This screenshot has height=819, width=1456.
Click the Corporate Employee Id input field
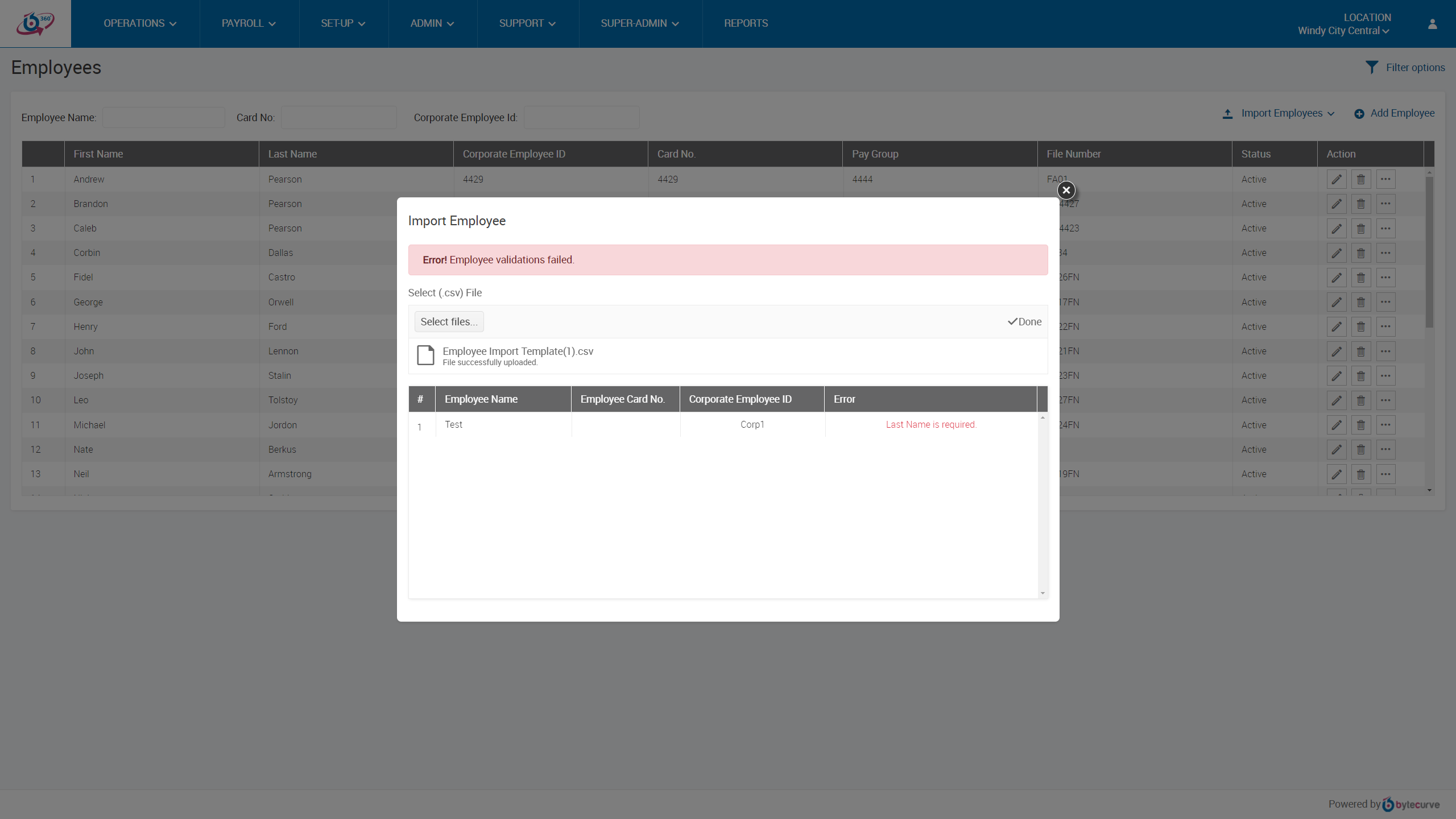coord(581,117)
